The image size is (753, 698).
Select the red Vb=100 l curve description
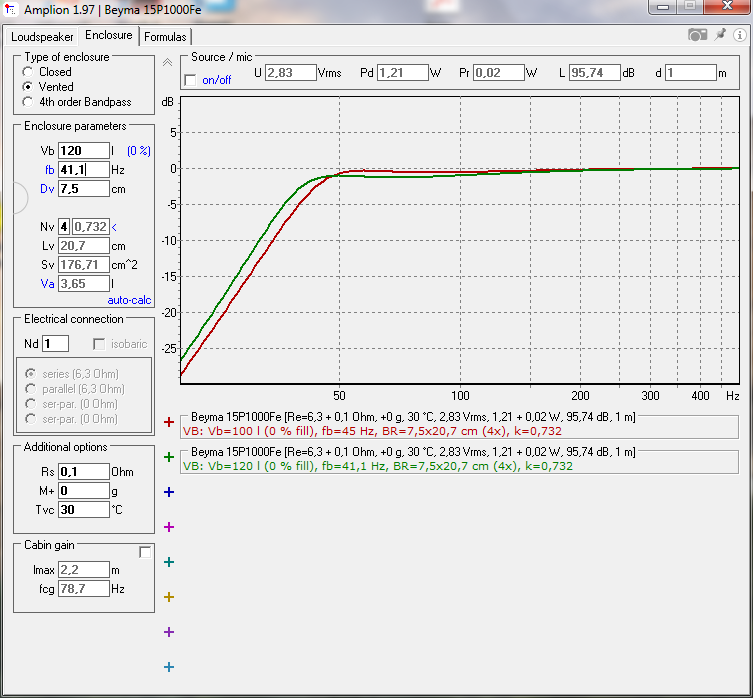(372, 431)
